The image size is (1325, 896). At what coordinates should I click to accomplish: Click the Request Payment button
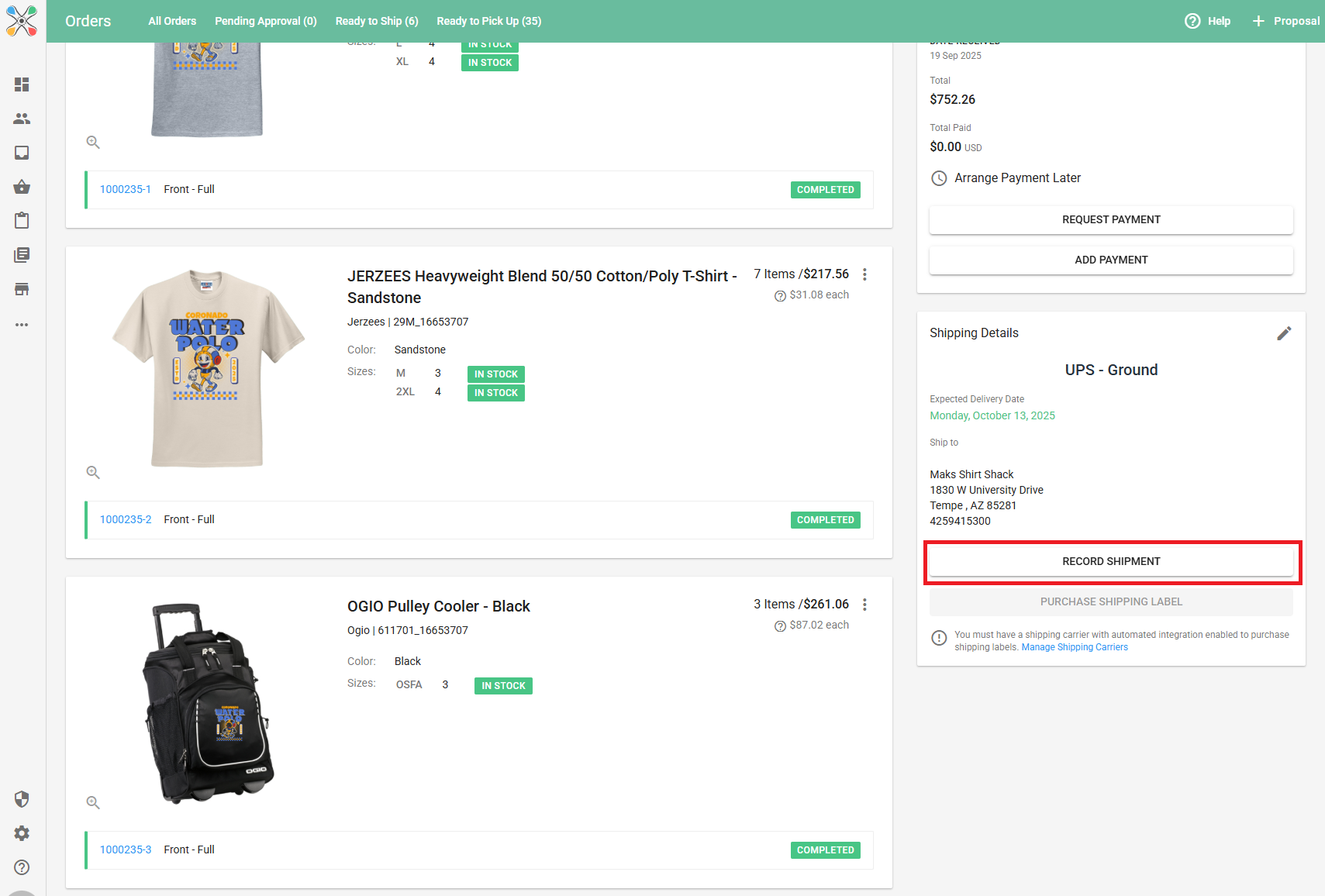[1111, 219]
